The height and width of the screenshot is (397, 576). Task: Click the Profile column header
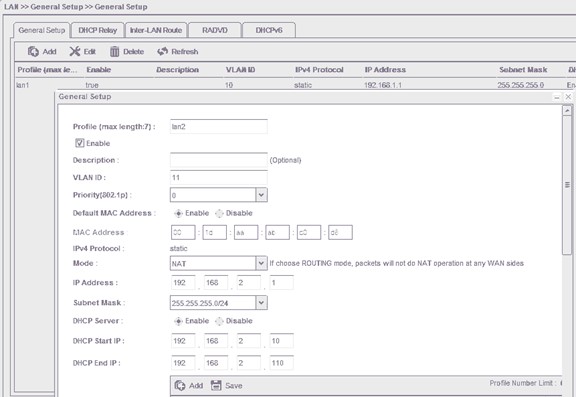pos(47,70)
